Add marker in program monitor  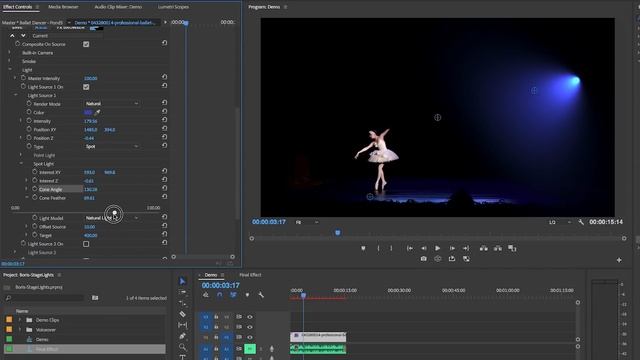coord(363,248)
